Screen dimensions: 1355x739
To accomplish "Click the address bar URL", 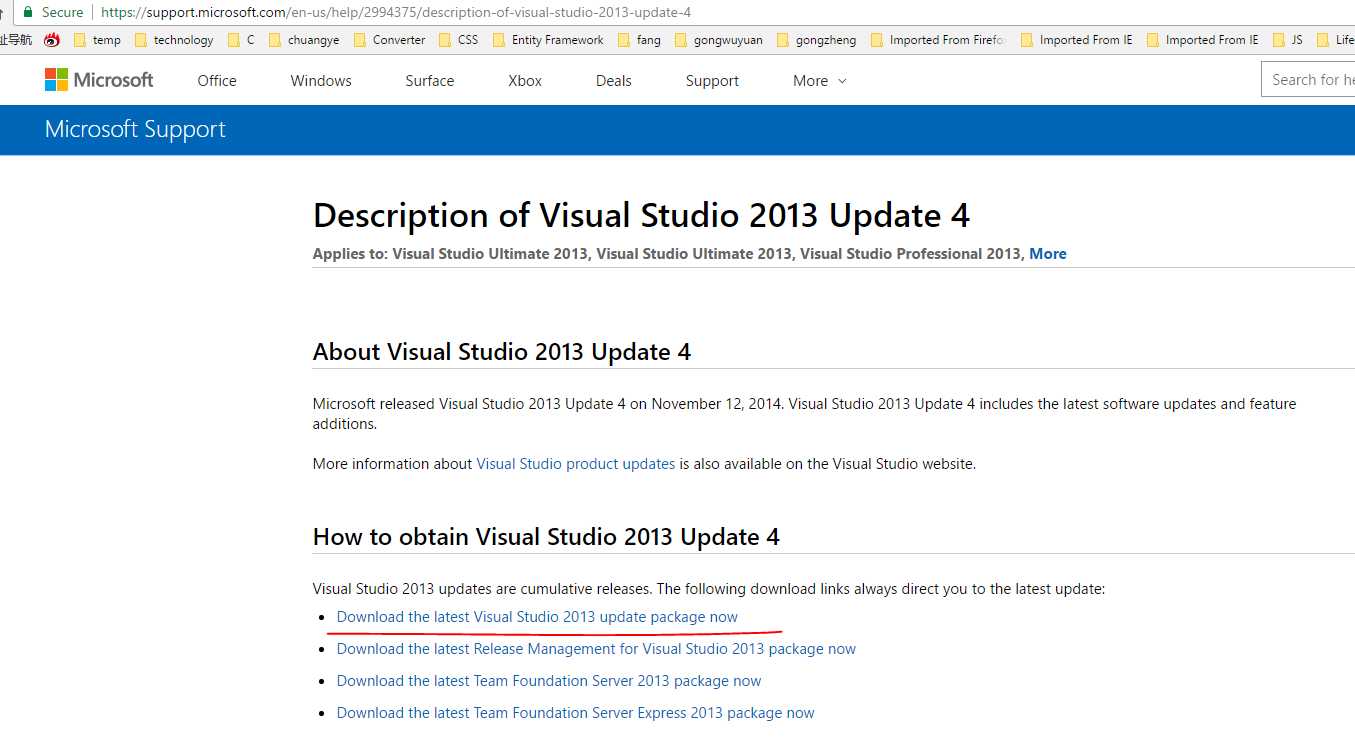I will [396, 12].
